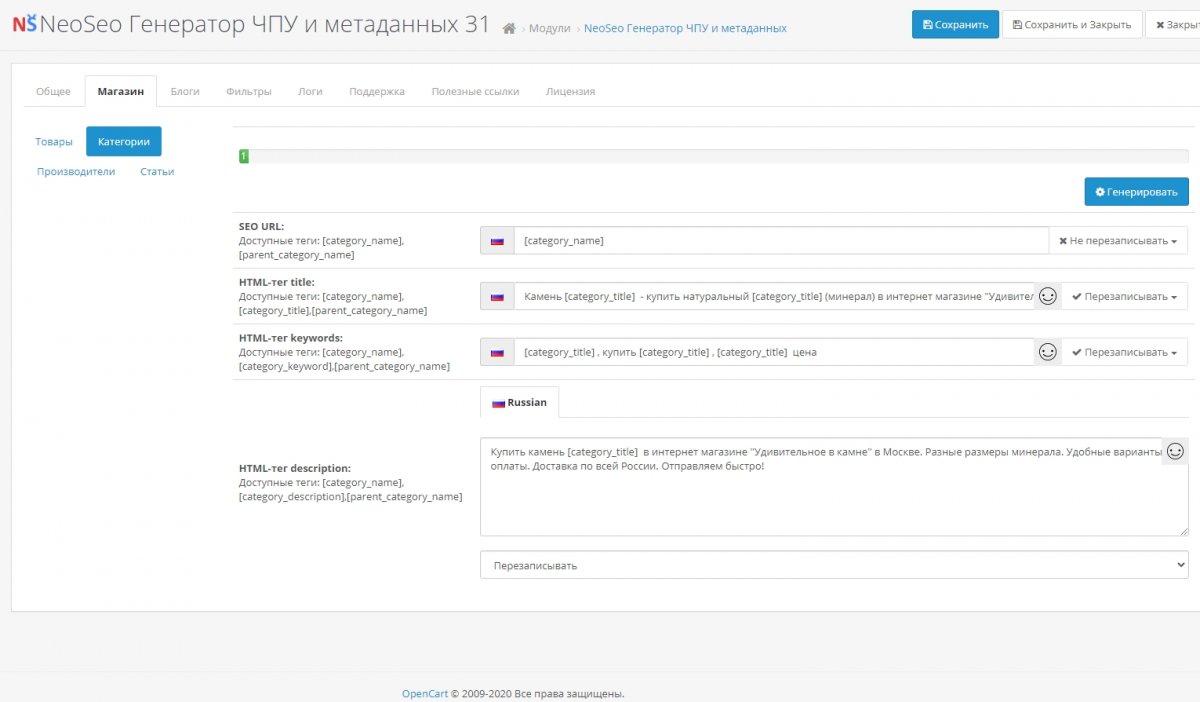Select the Категории sub-tab

coord(124,142)
